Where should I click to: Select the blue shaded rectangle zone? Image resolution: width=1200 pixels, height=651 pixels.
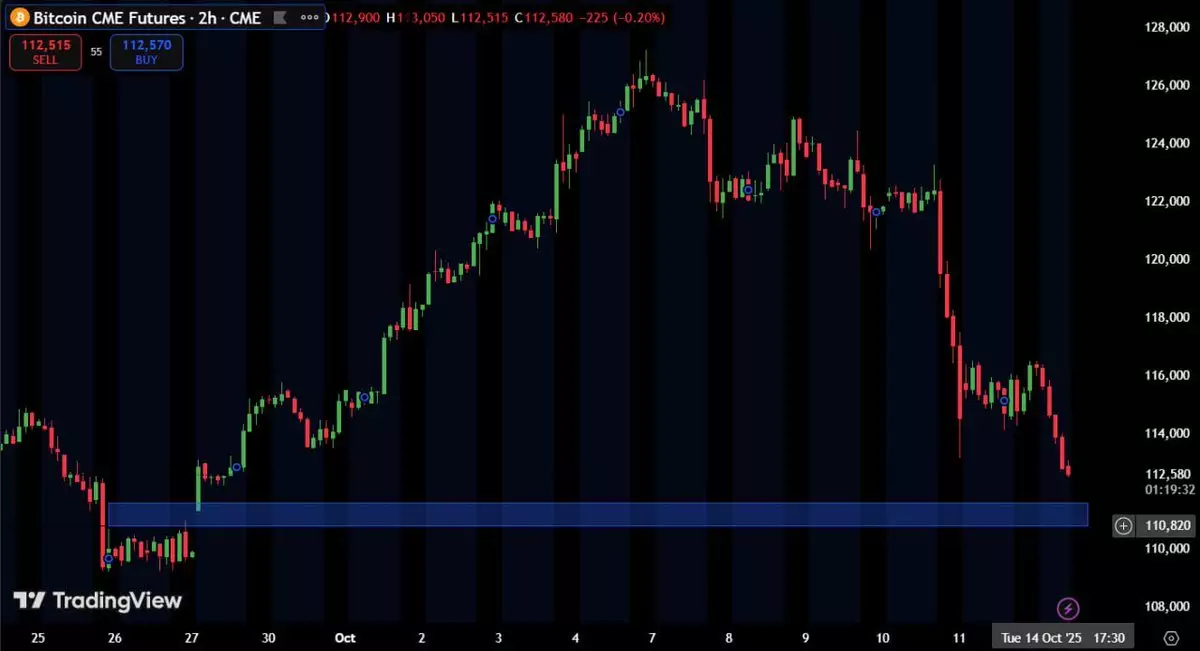click(600, 514)
